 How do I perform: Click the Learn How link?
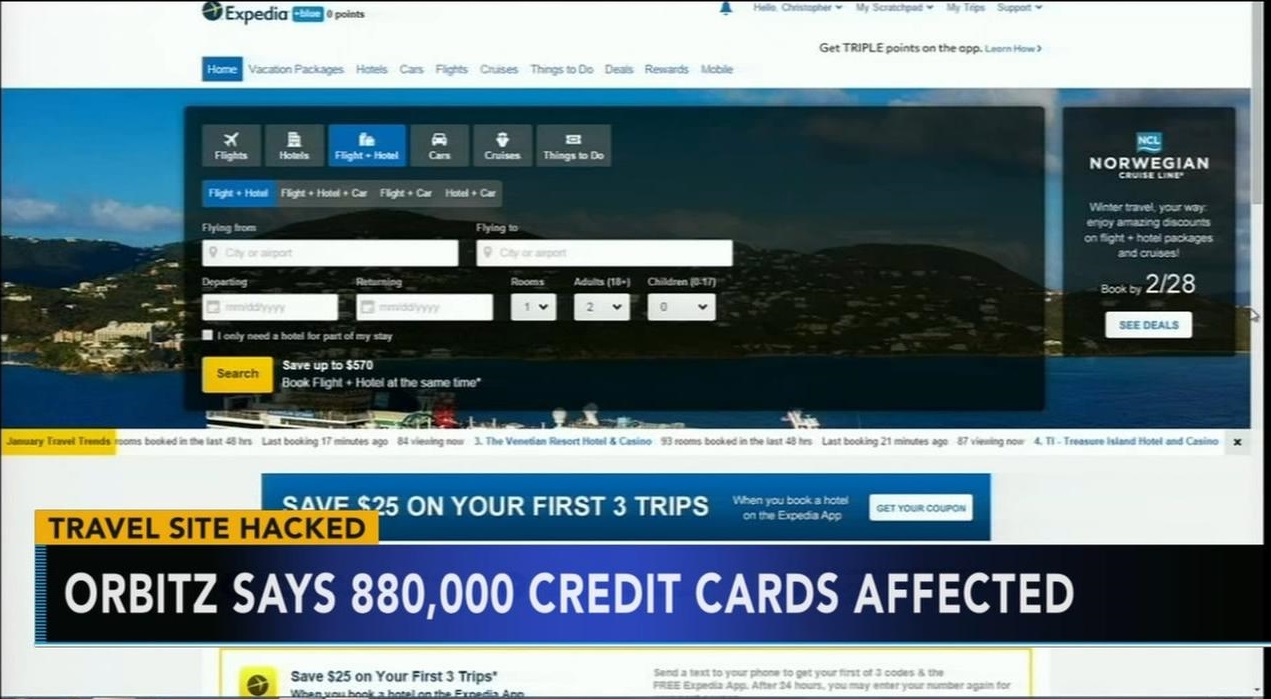1013,48
